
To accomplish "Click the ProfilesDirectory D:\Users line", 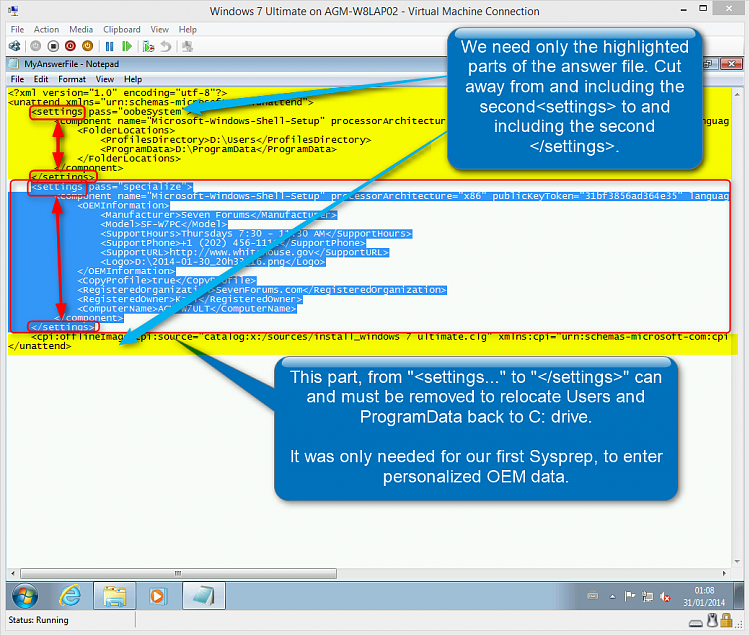I will tap(235, 140).
